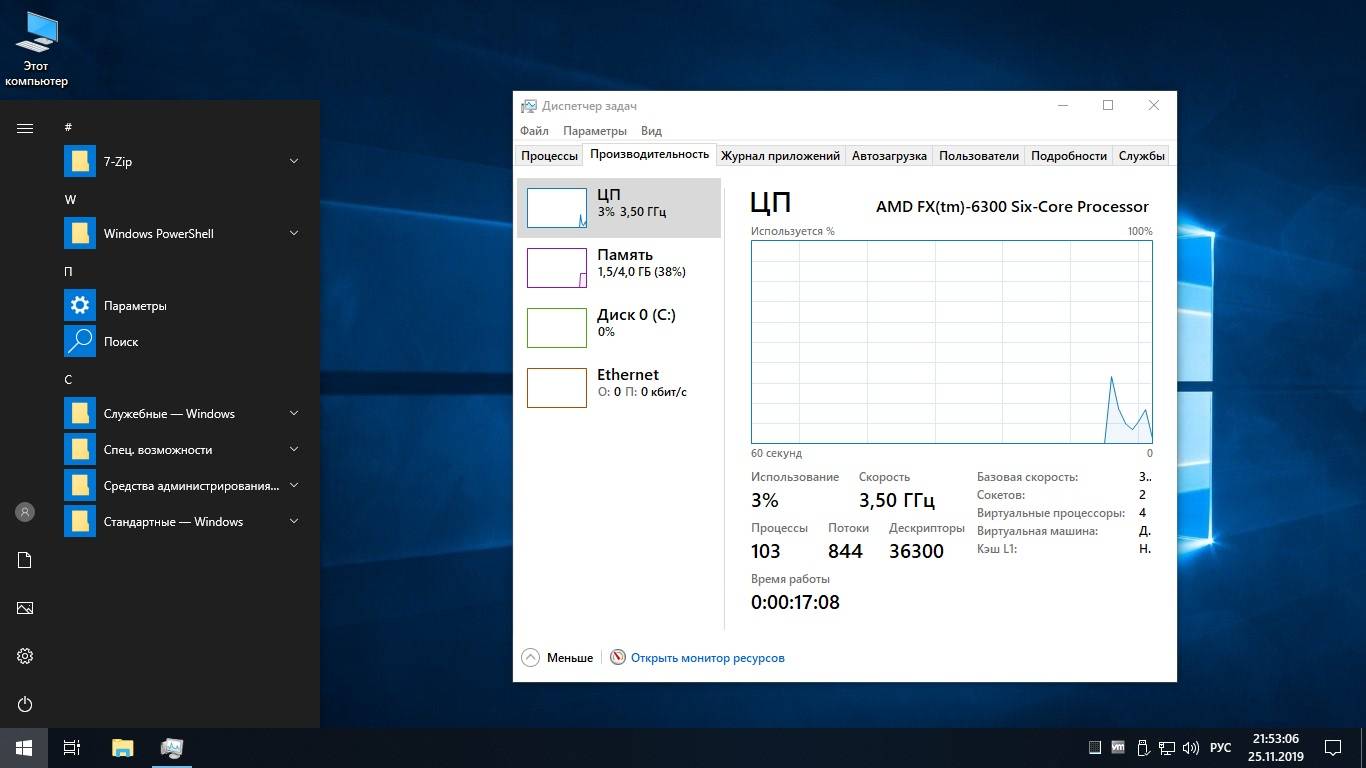Select the Производительность tab
1366x768 pixels.
click(x=649, y=154)
